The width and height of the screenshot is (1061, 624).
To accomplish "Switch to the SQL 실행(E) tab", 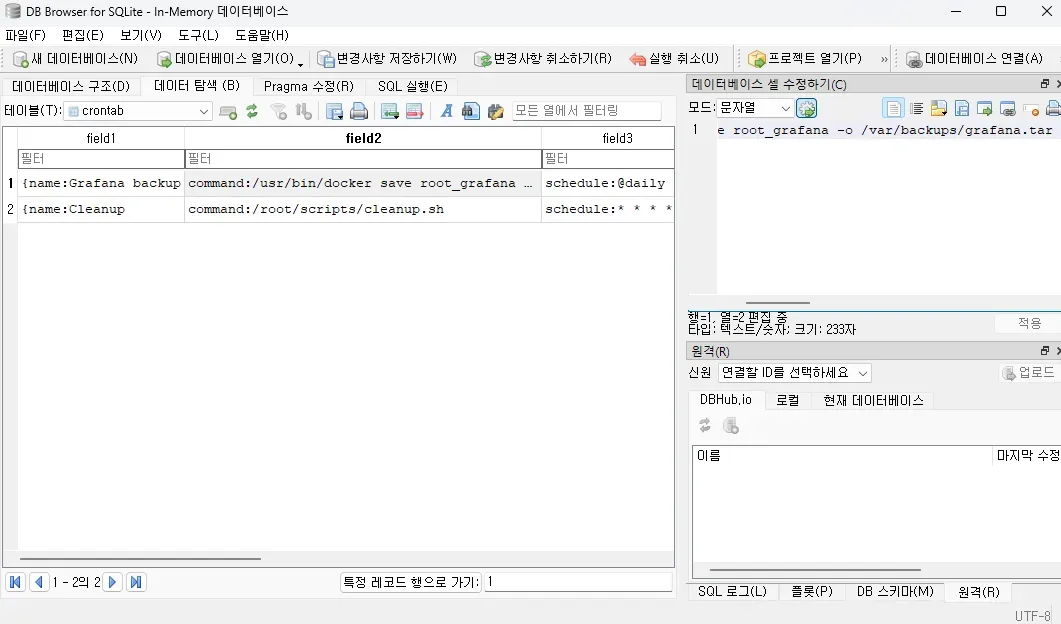I will tap(412, 86).
